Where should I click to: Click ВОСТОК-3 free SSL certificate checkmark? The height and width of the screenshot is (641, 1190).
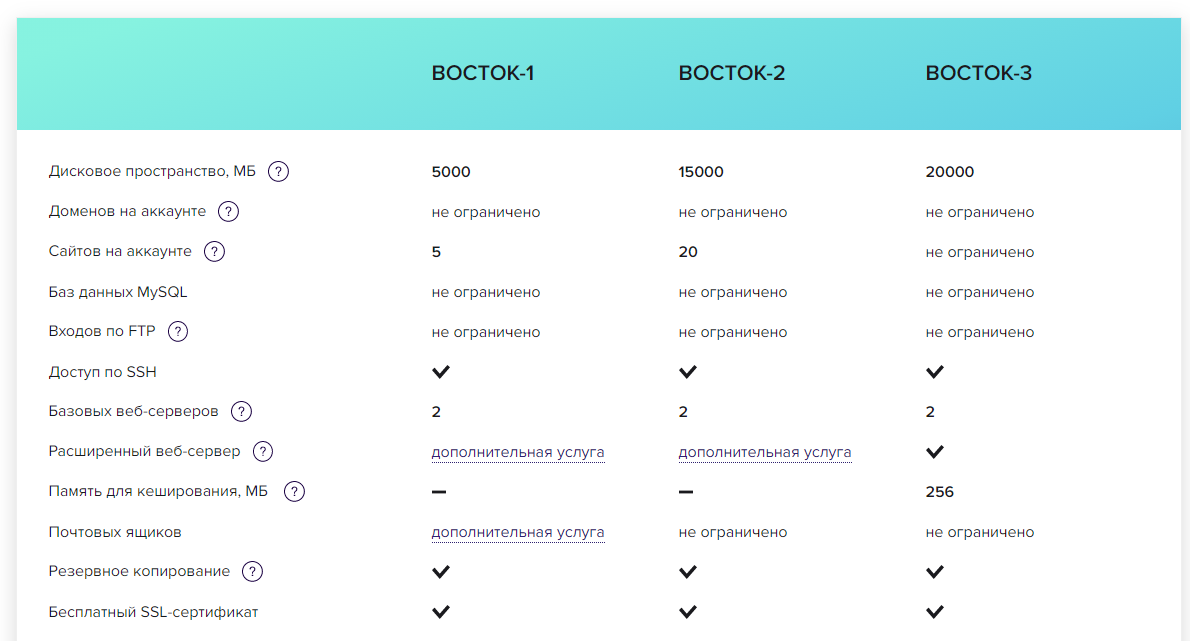[x=934, y=612]
